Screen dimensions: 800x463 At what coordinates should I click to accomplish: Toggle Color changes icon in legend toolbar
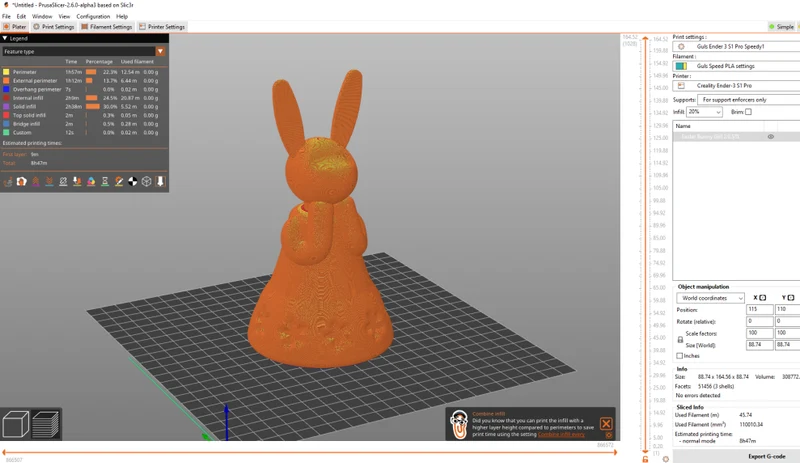(91, 181)
